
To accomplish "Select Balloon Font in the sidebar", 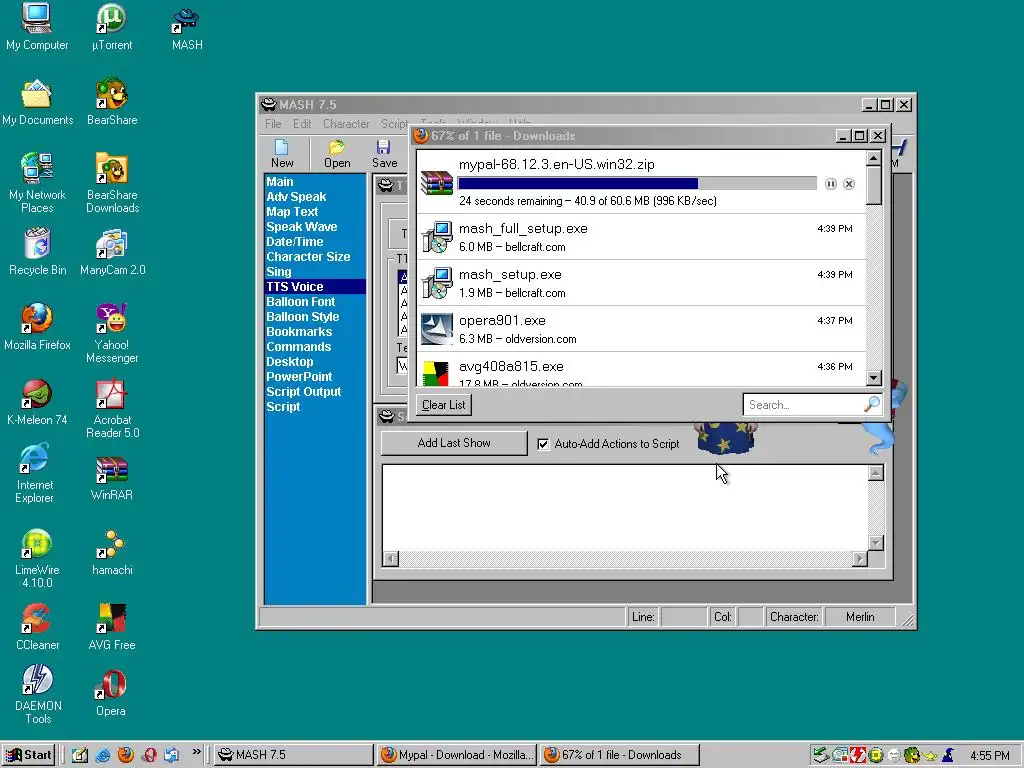I will (x=315, y=302).
